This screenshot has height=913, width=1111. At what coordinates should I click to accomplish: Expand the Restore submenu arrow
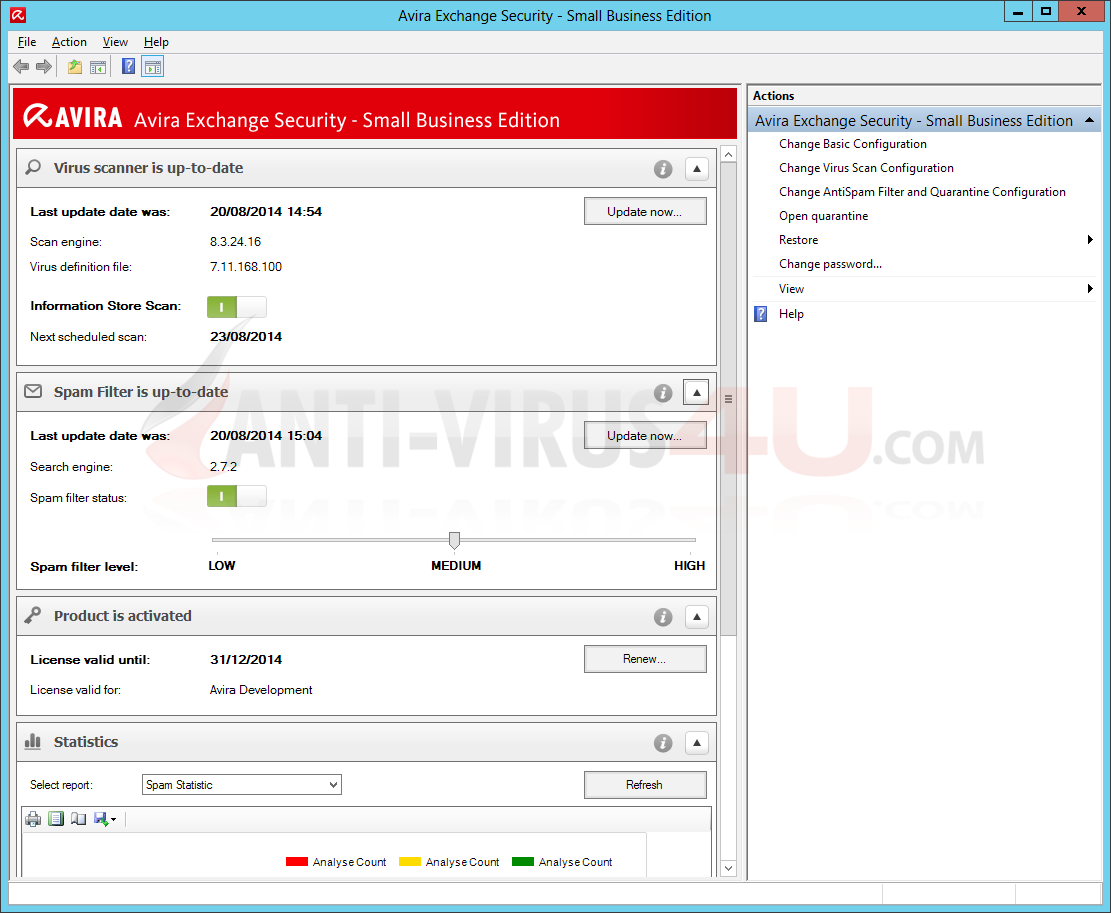1090,239
